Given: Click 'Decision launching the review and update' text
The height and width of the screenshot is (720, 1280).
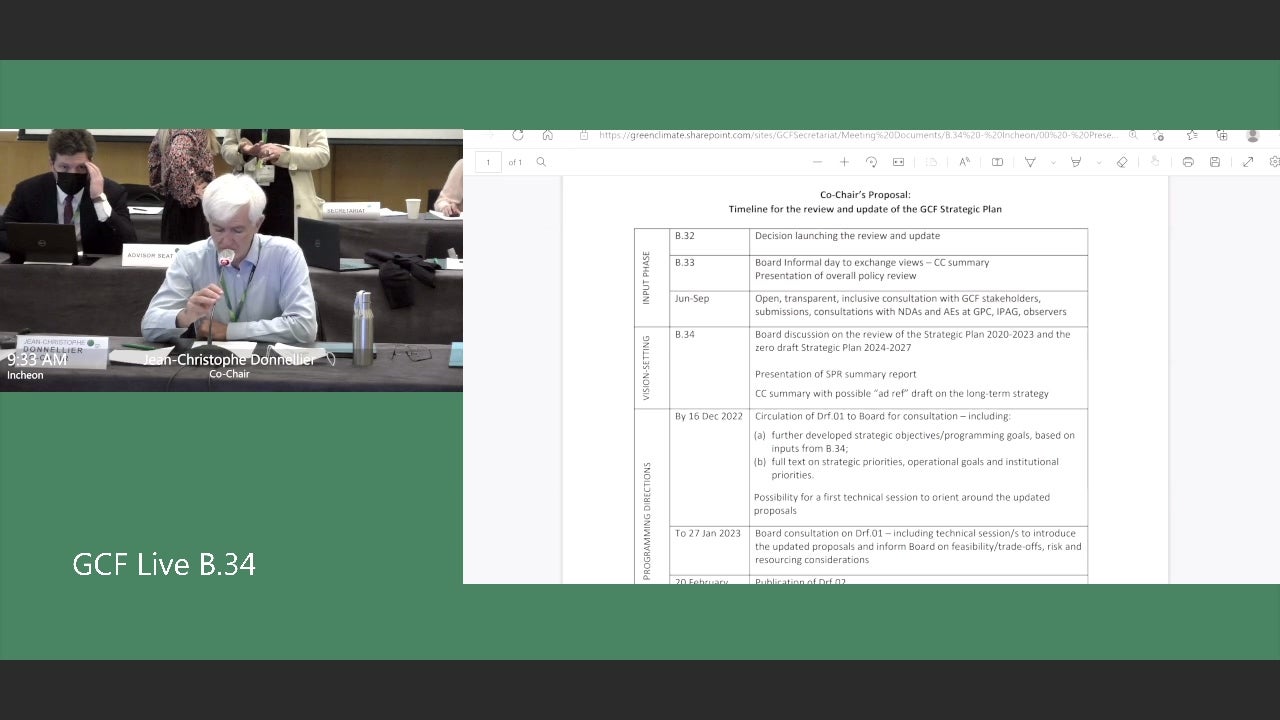Looking at the screenshot, I should pyautogui.click(x=847, y=236).
